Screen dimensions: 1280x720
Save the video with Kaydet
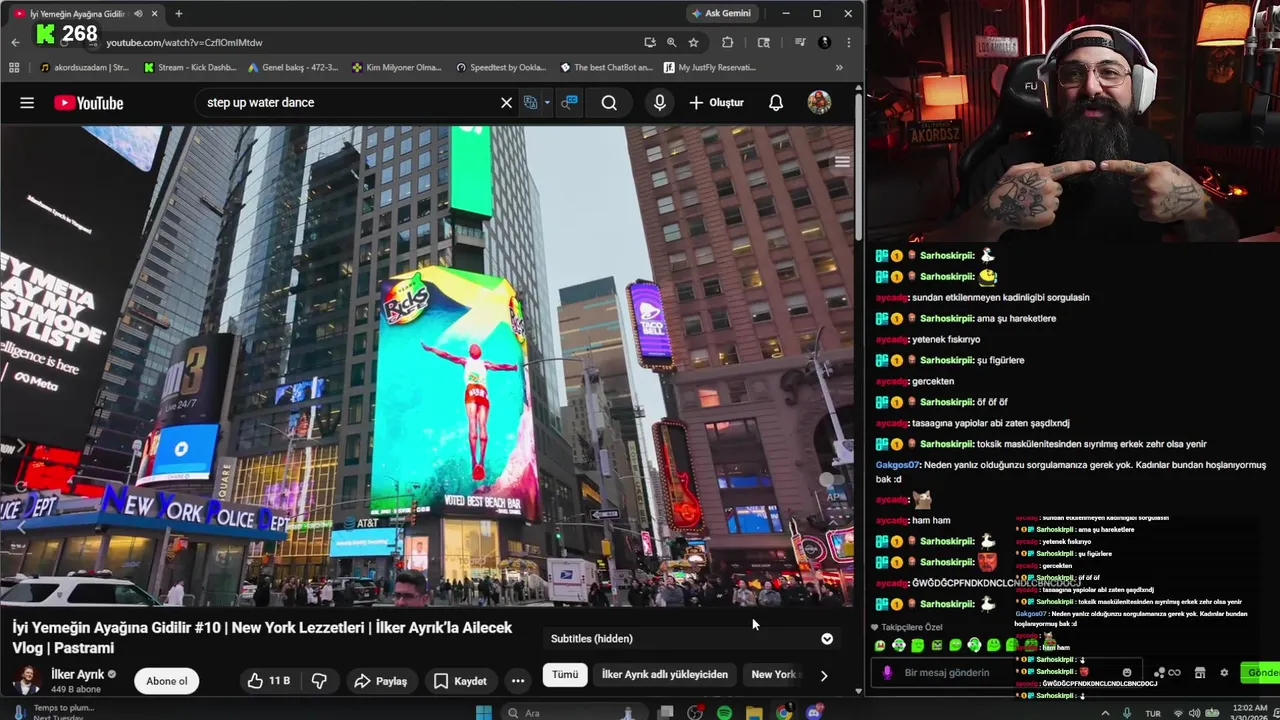click(460, 681)
